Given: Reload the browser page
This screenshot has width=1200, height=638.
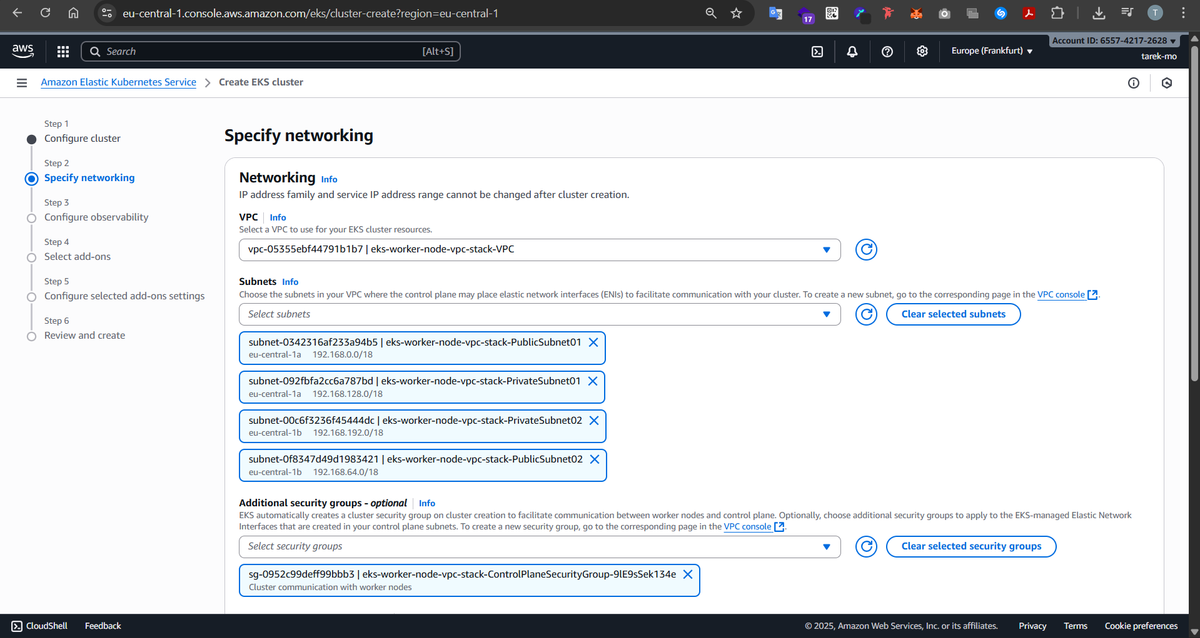Looking at the screenshot, I should coord(46,13).
